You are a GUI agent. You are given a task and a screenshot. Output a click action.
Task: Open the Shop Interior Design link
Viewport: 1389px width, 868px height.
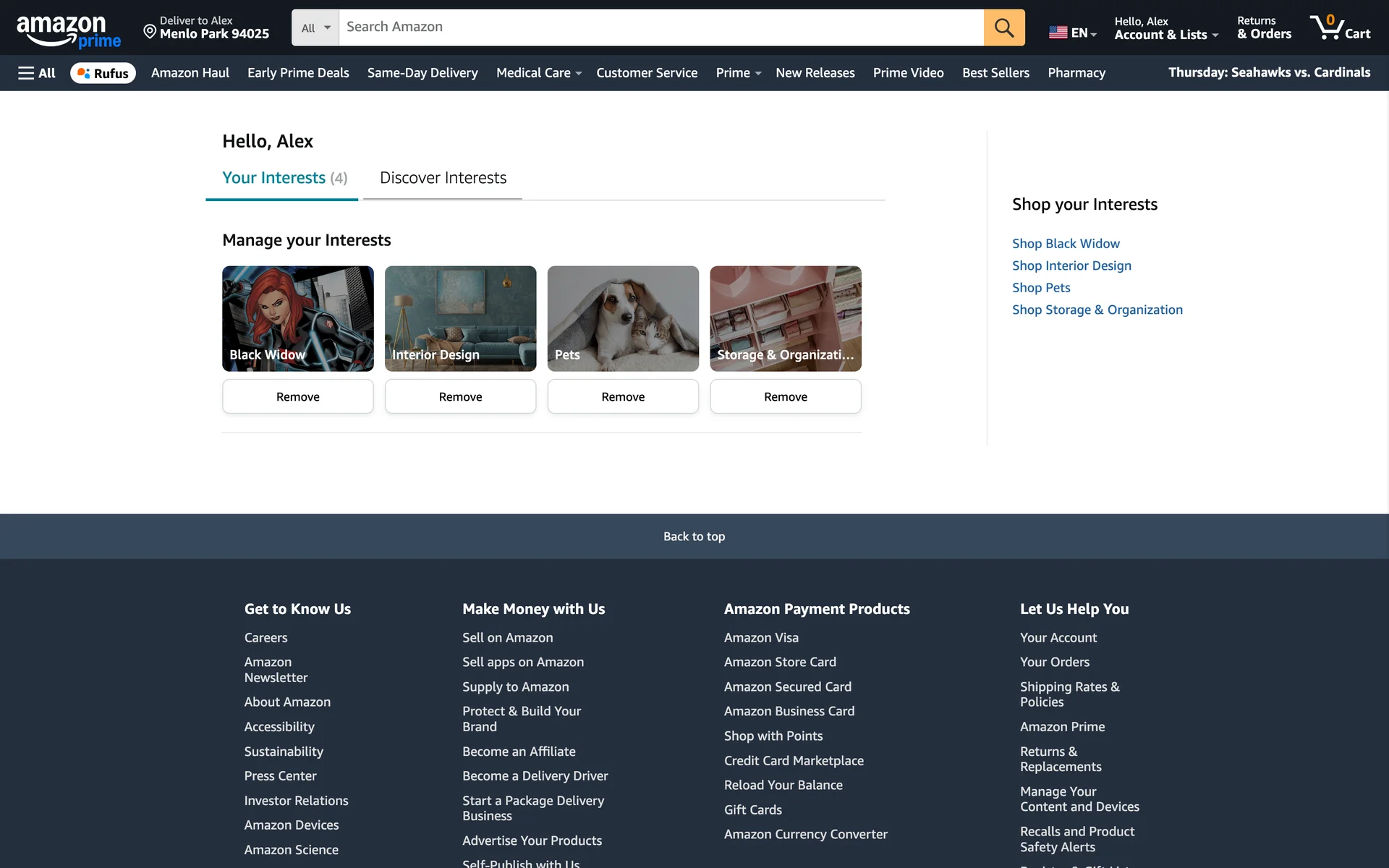click(1071, 265)
